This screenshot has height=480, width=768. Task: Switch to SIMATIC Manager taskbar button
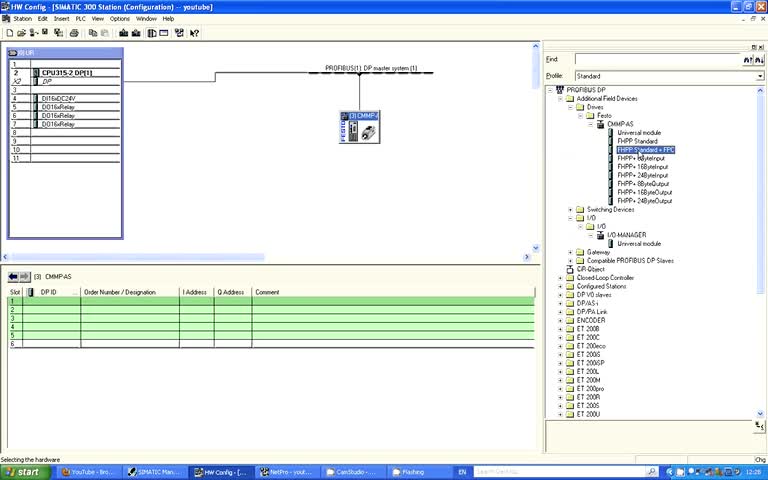point(153,472)
